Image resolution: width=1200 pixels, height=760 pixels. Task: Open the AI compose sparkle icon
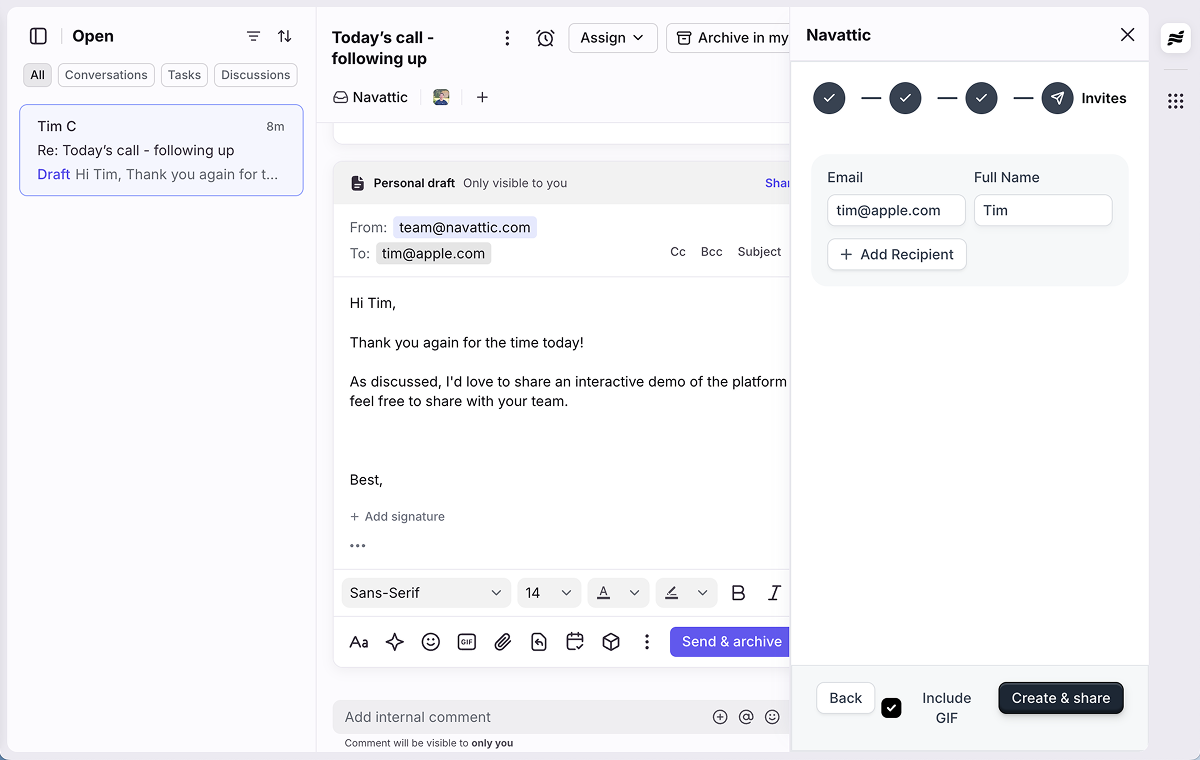pos(394,642)
